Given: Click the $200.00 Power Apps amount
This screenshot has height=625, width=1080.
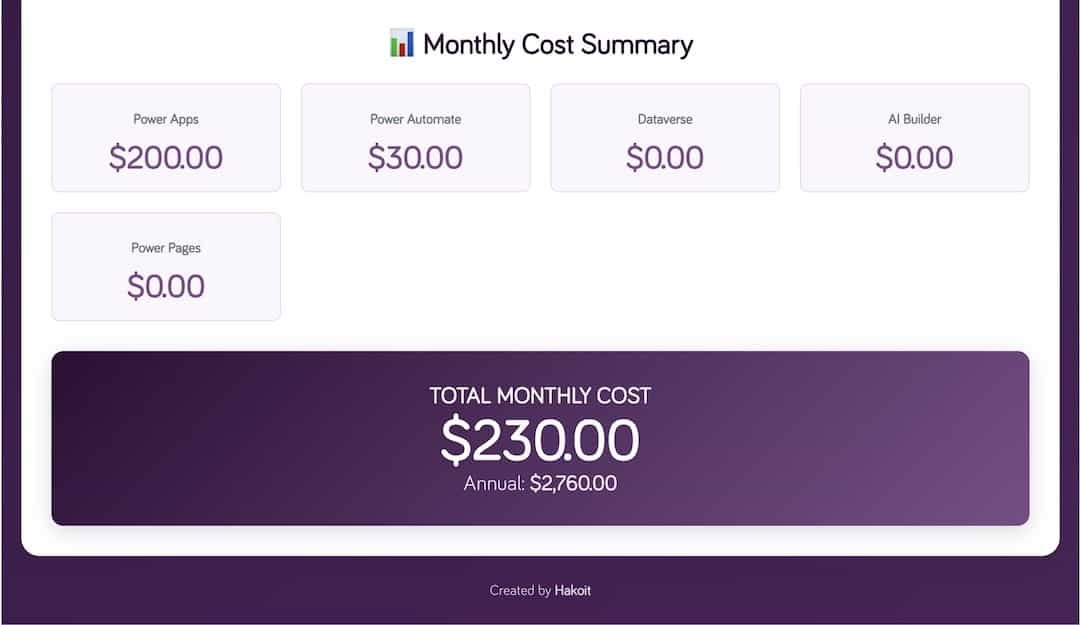Looking at the screenshot, I should coord(166,157).
